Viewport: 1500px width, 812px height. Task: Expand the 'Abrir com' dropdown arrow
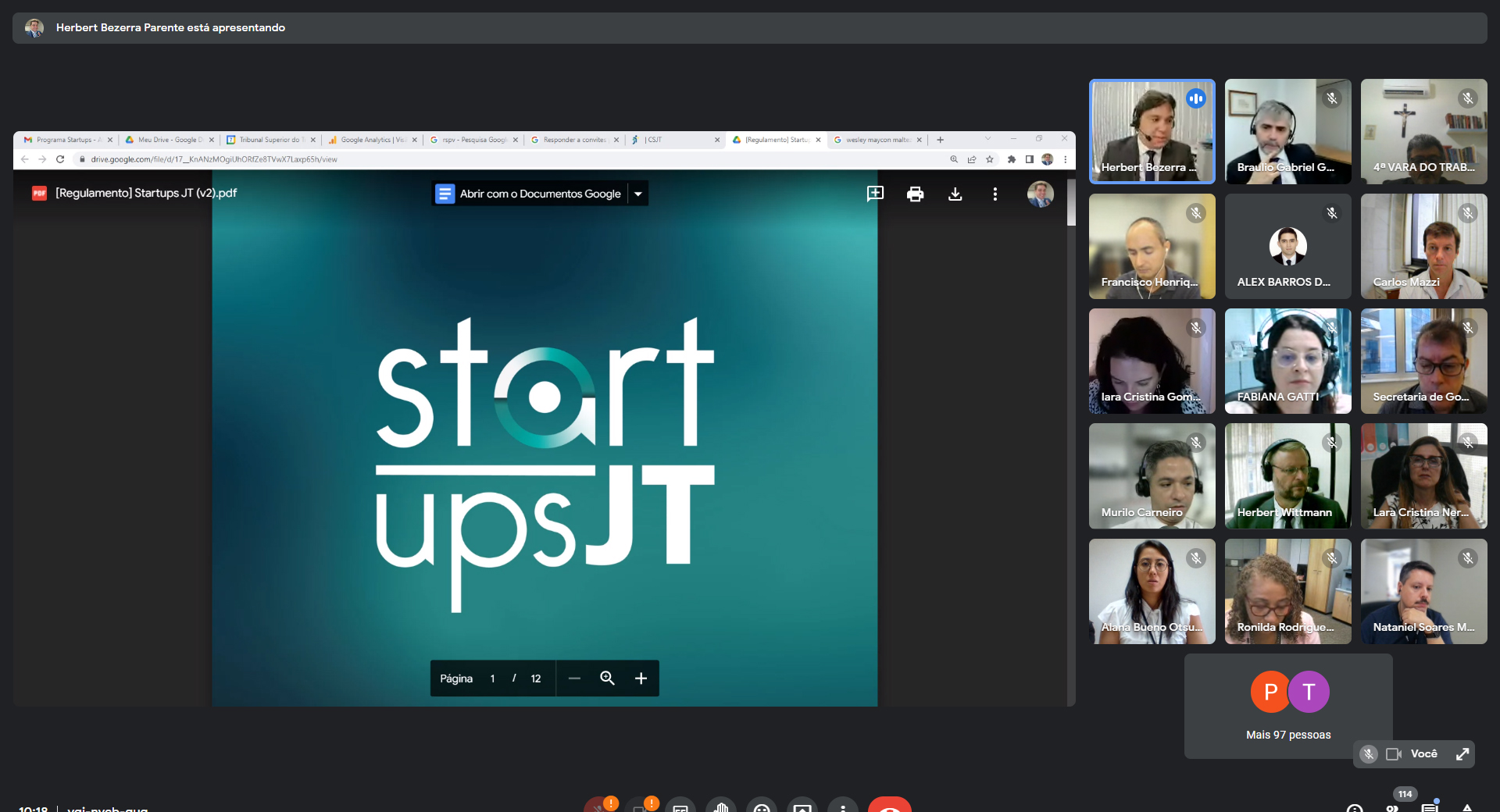[638, 194]
